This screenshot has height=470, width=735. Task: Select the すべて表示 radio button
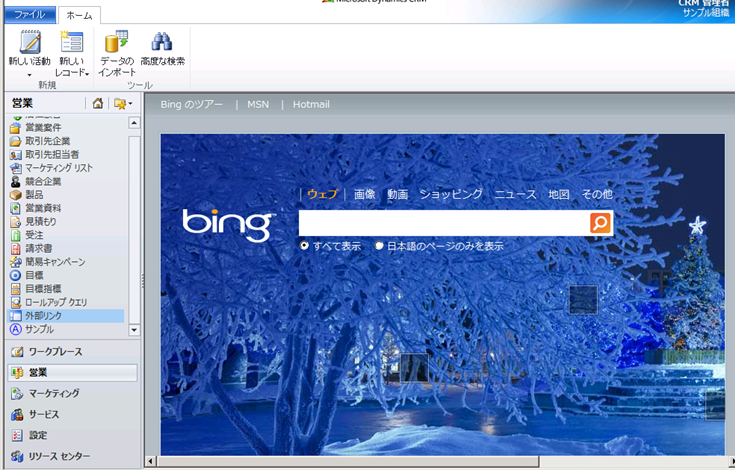(304, 245)
